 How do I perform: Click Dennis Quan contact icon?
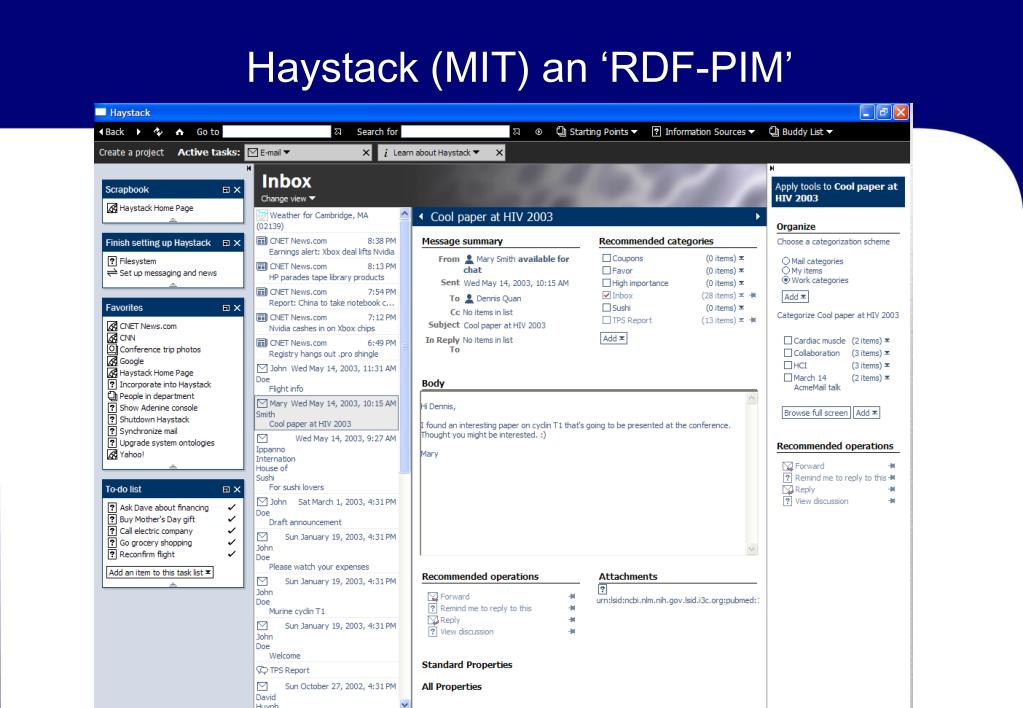pyautogui.click(x=468, y=298)
